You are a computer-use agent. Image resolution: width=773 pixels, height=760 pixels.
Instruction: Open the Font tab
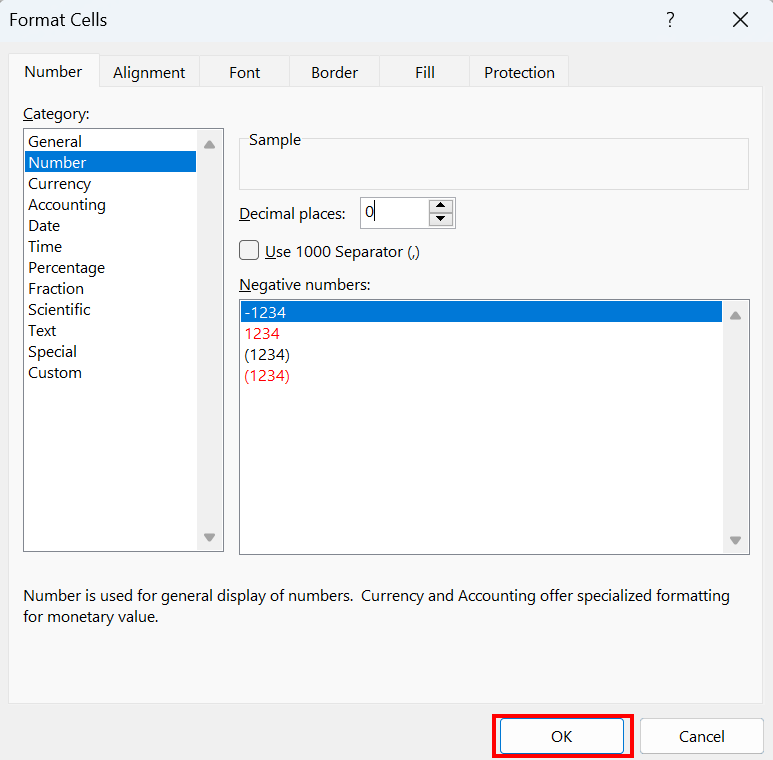244,72
